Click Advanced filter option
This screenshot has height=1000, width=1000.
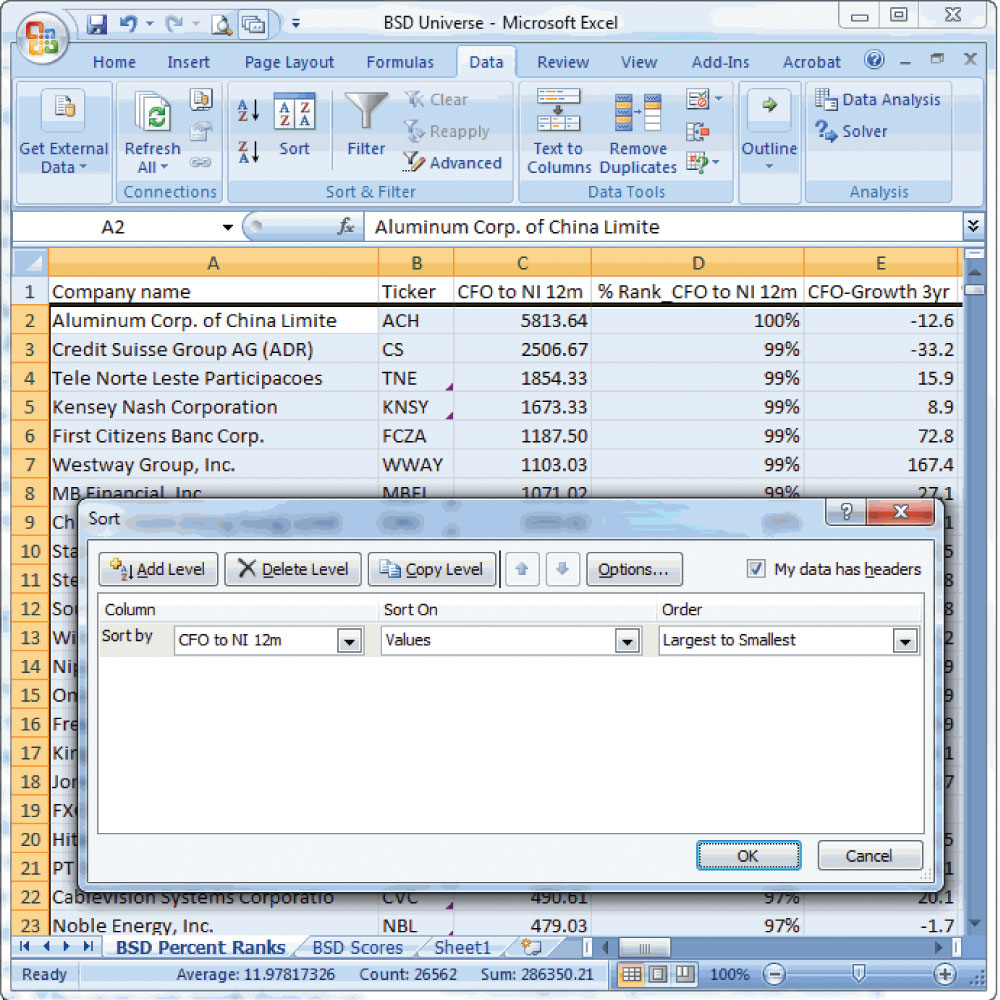(453, 163)
